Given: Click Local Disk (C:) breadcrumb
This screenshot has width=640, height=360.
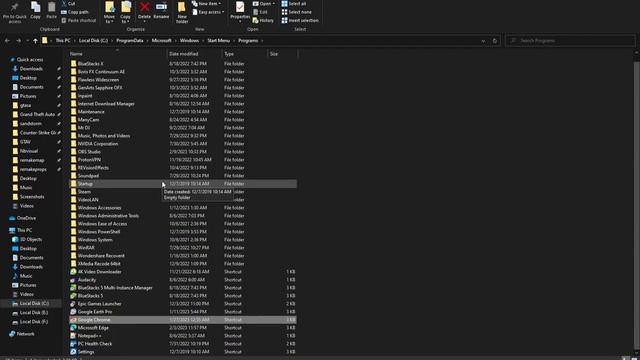Looking at the screenshot, I should coord(93,41).
